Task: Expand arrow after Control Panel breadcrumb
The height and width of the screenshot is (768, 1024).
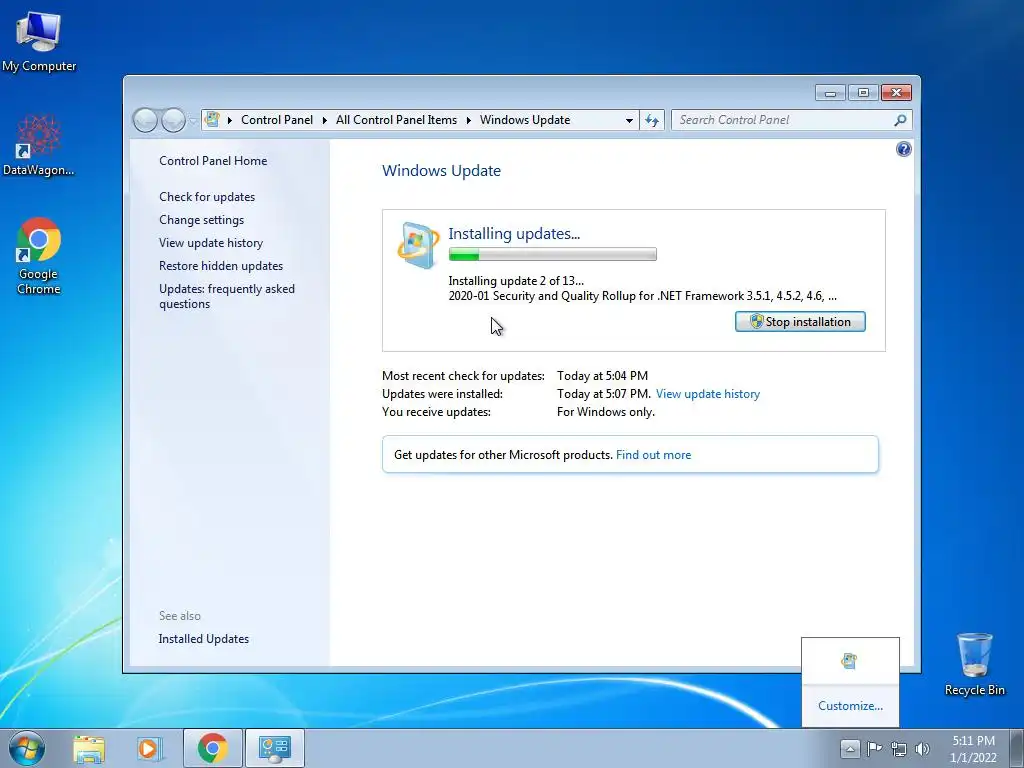Action: pos(325,120)
